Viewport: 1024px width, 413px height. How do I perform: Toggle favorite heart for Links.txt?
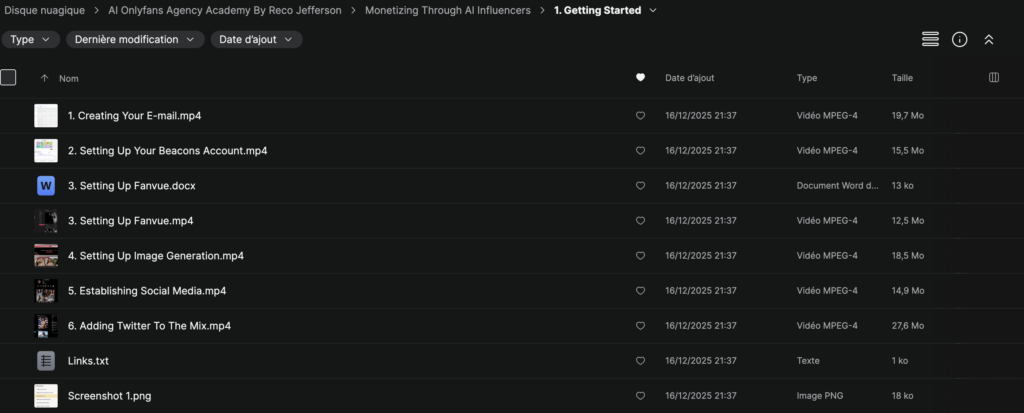(640, 361)
